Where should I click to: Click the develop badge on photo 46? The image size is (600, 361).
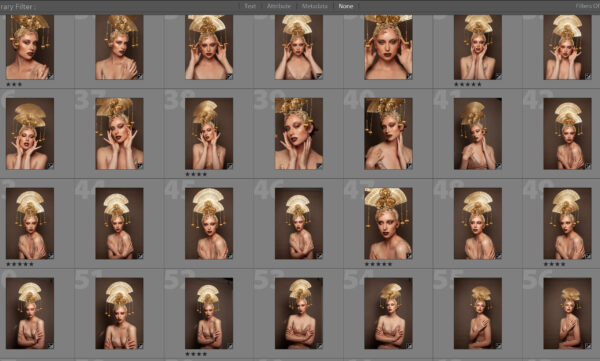pos(319,256)
